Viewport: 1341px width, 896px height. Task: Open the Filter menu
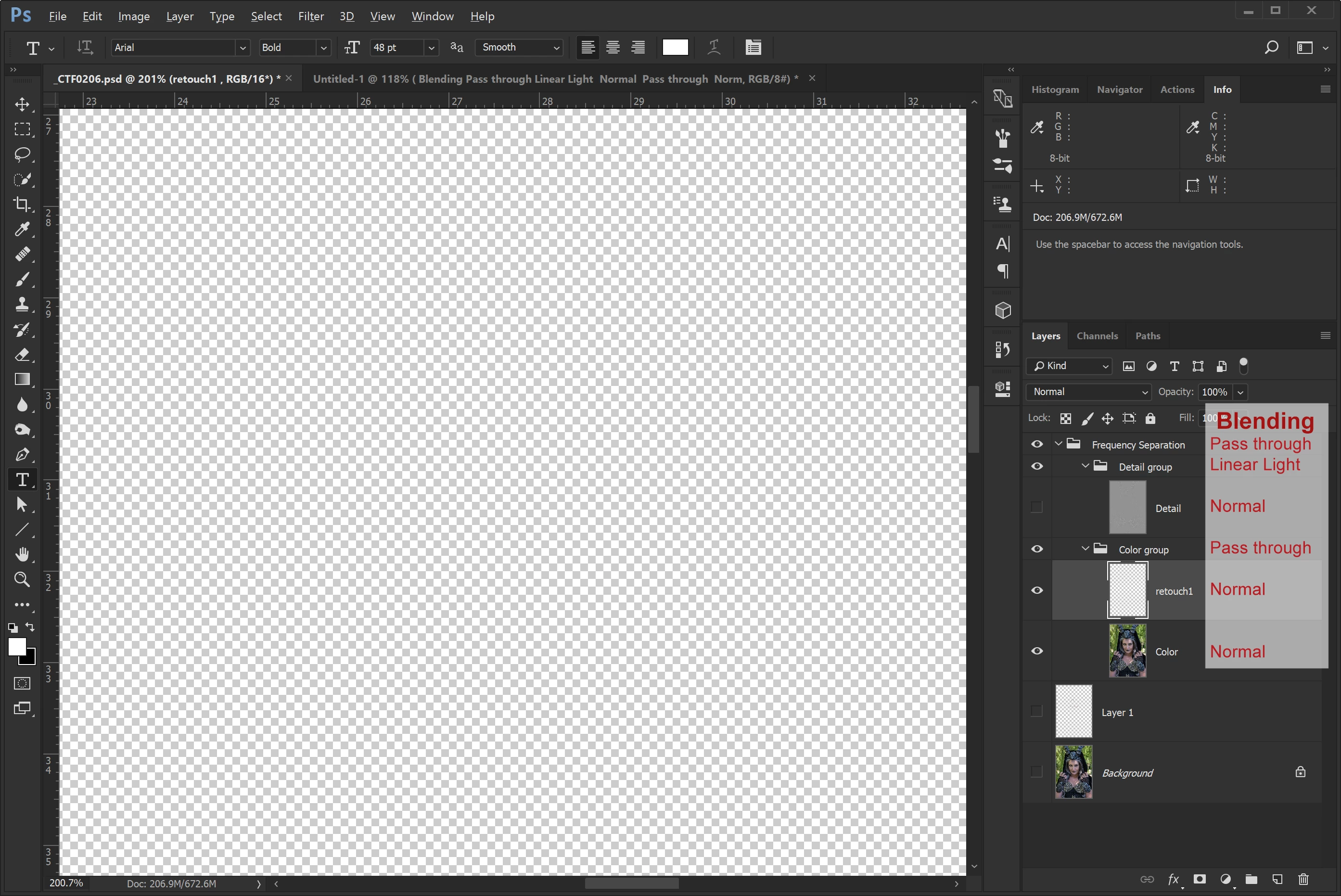coord(311,16)
